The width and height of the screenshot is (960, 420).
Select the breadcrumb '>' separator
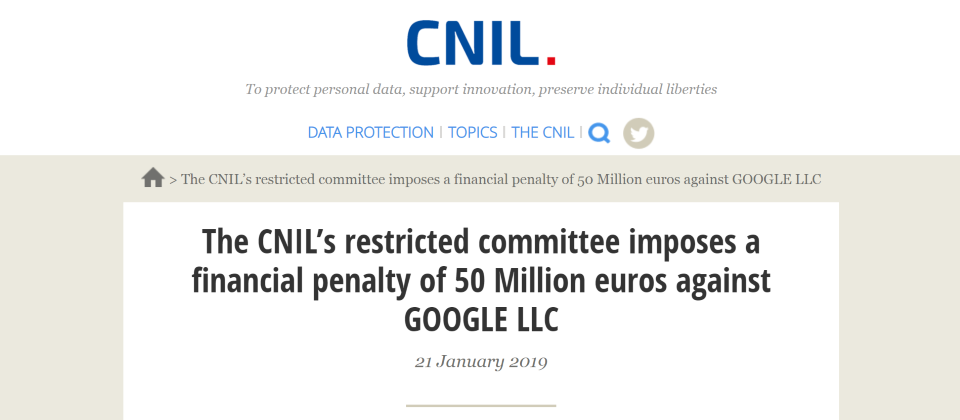173,180
